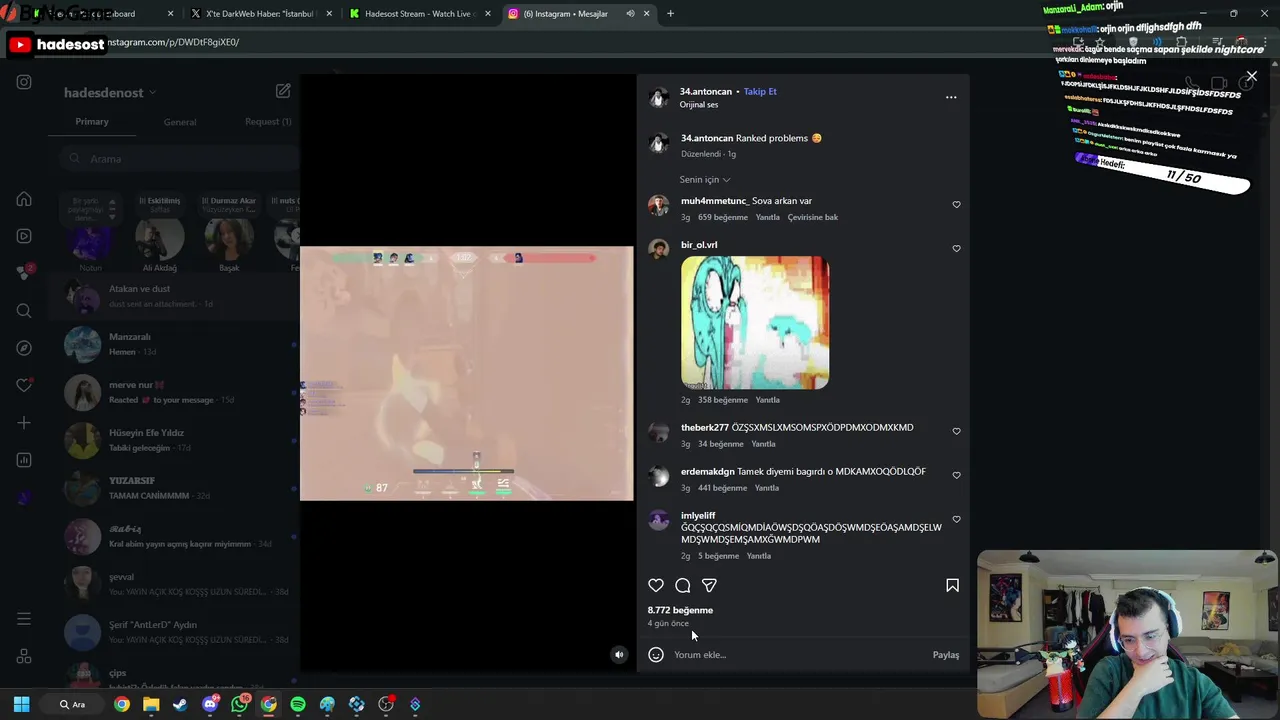Start a new message with the compose icon
Image resolution: width=1280 pixels, height=720 pixels.
(283, 91)
